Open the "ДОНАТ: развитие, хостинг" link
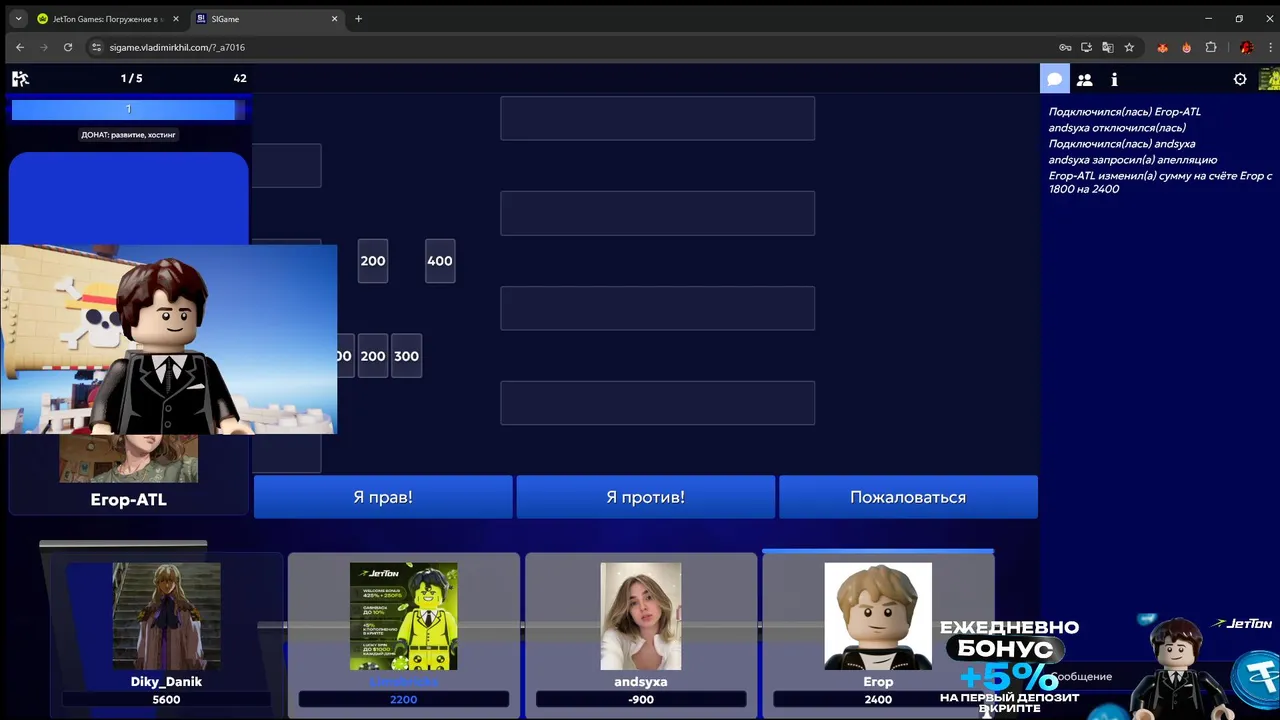 pyautogui.click(x=129, y=135)
